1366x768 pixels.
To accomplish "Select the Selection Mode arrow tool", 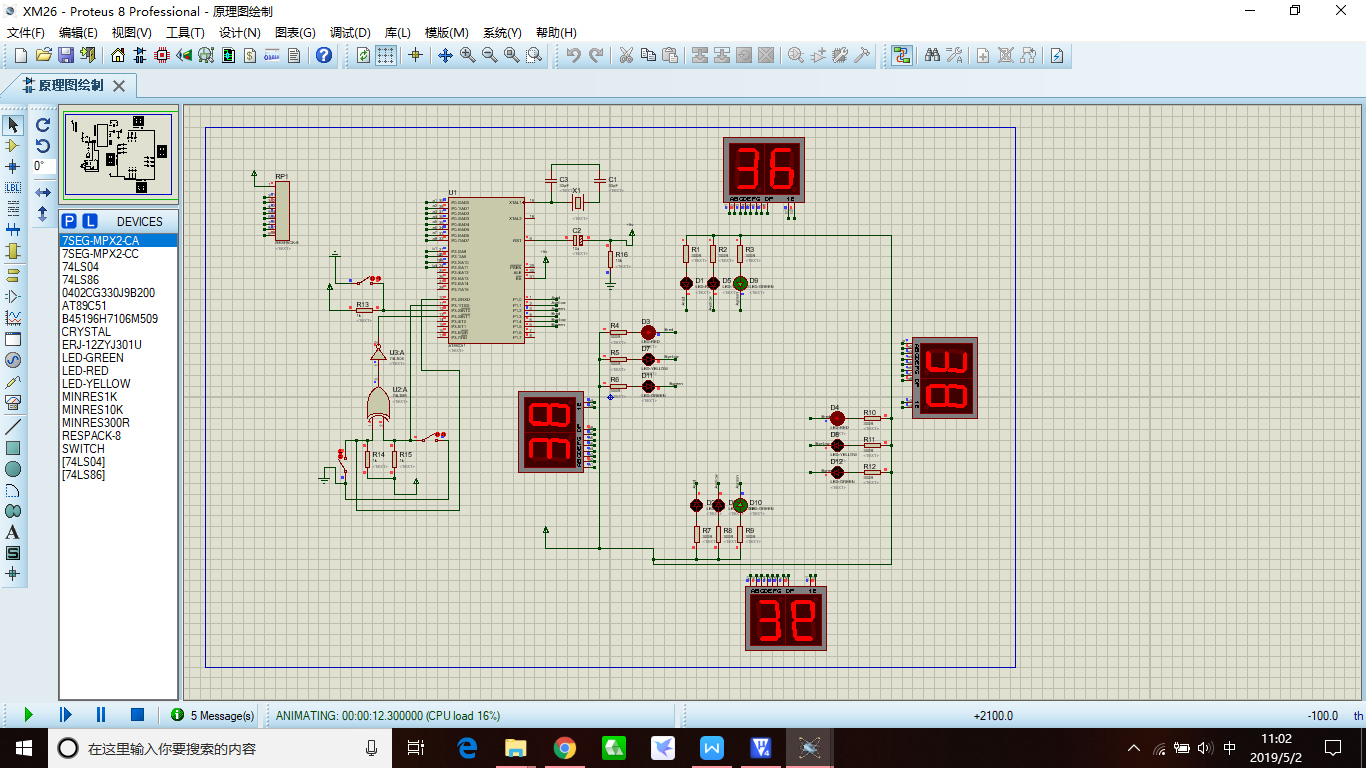I will (x=13, y=125).
